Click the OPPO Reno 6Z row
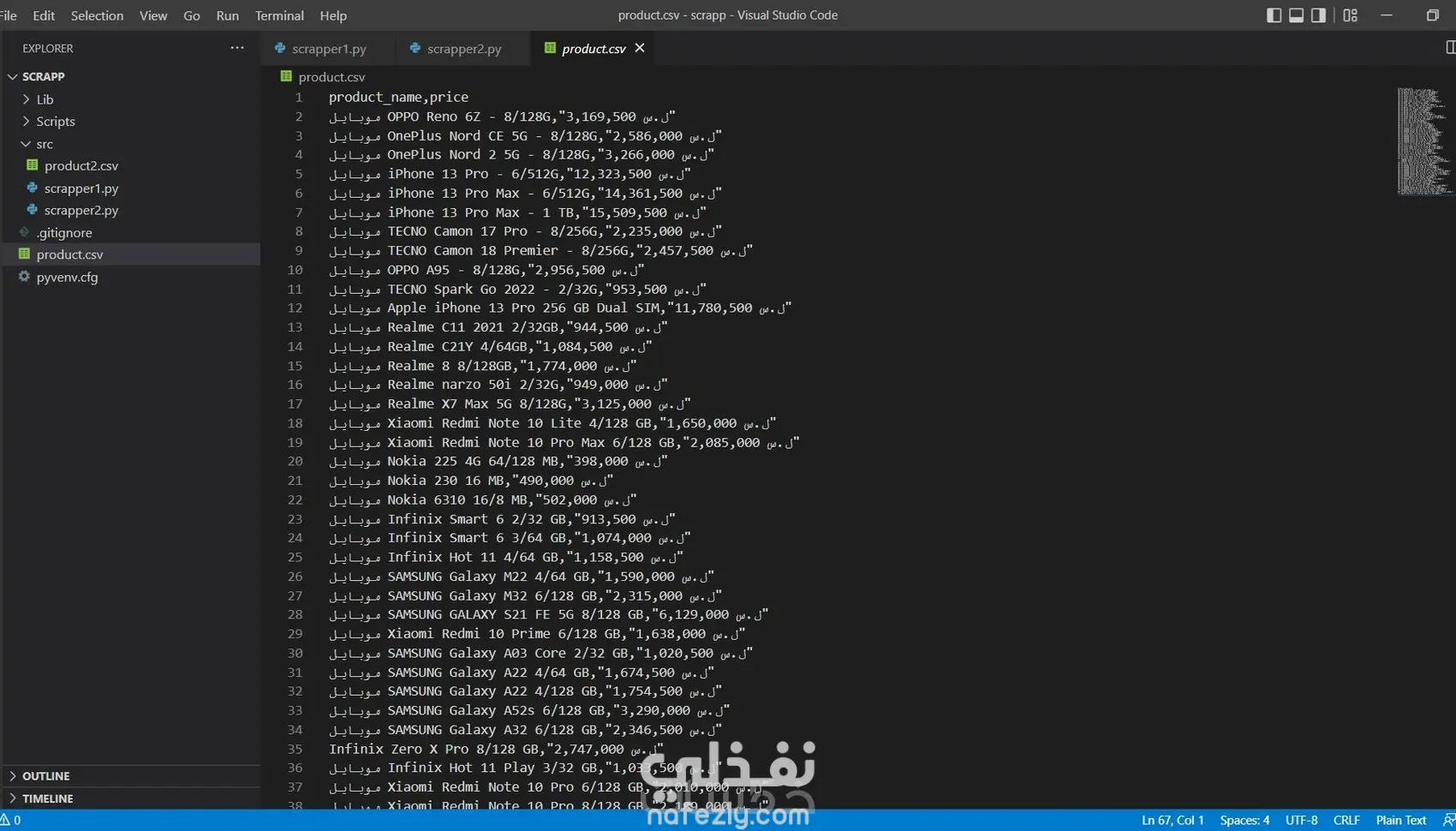 point(502,117)
